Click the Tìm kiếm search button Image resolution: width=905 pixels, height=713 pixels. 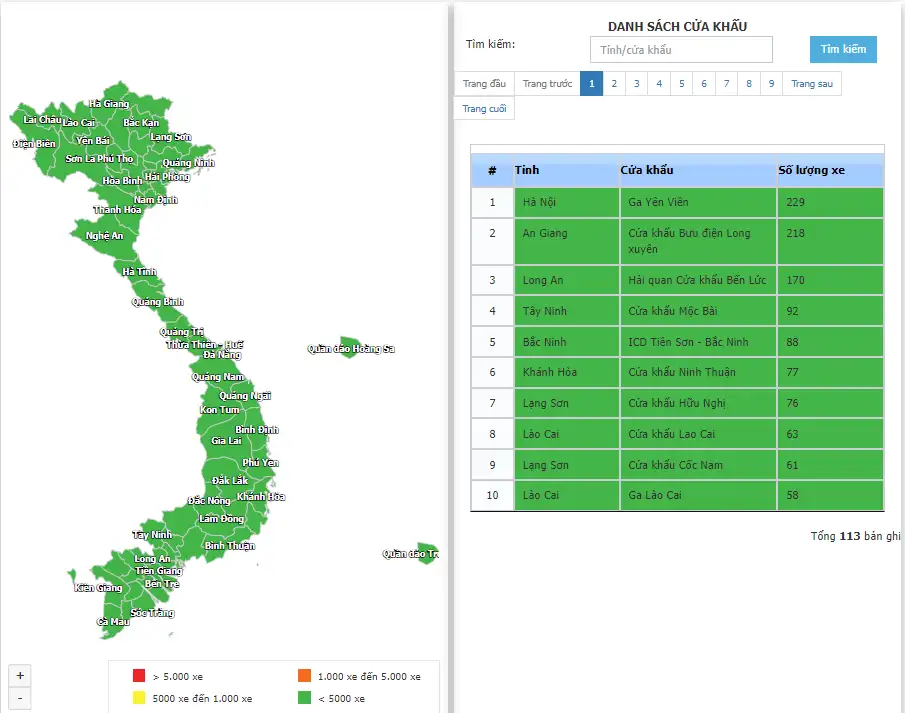point(843,50)
